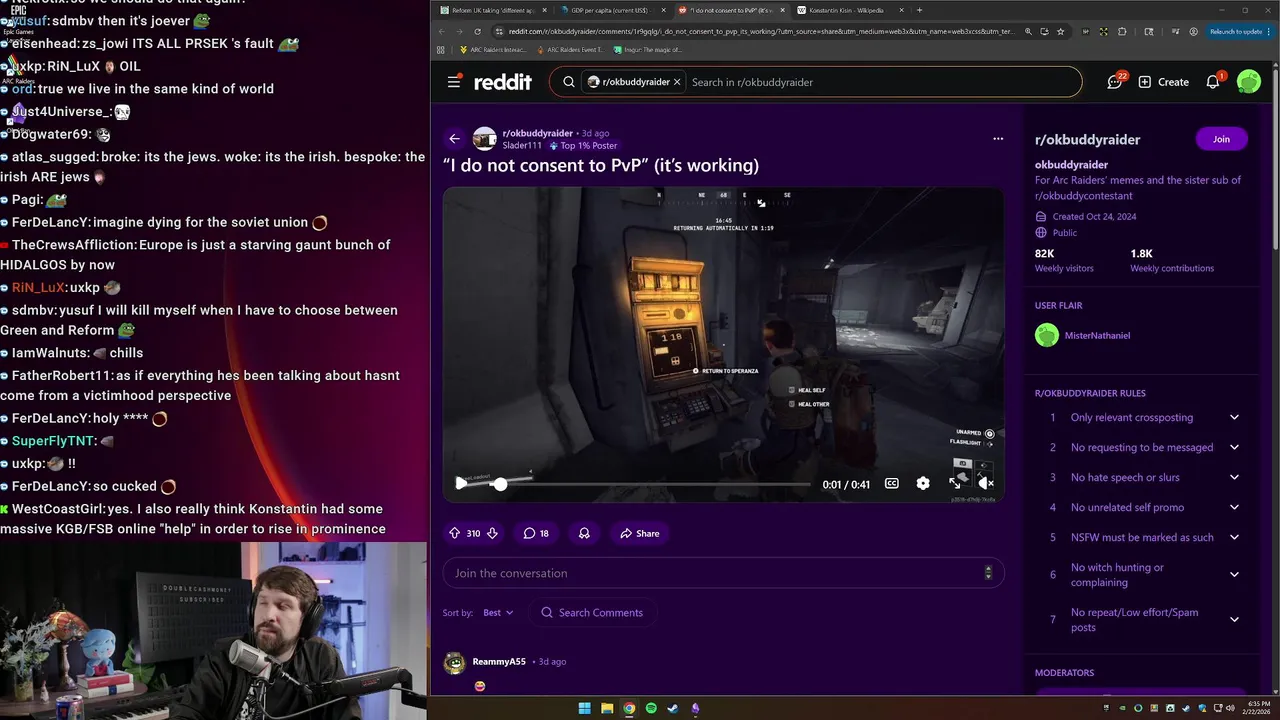Open the notifications bell

[1213, 82]
